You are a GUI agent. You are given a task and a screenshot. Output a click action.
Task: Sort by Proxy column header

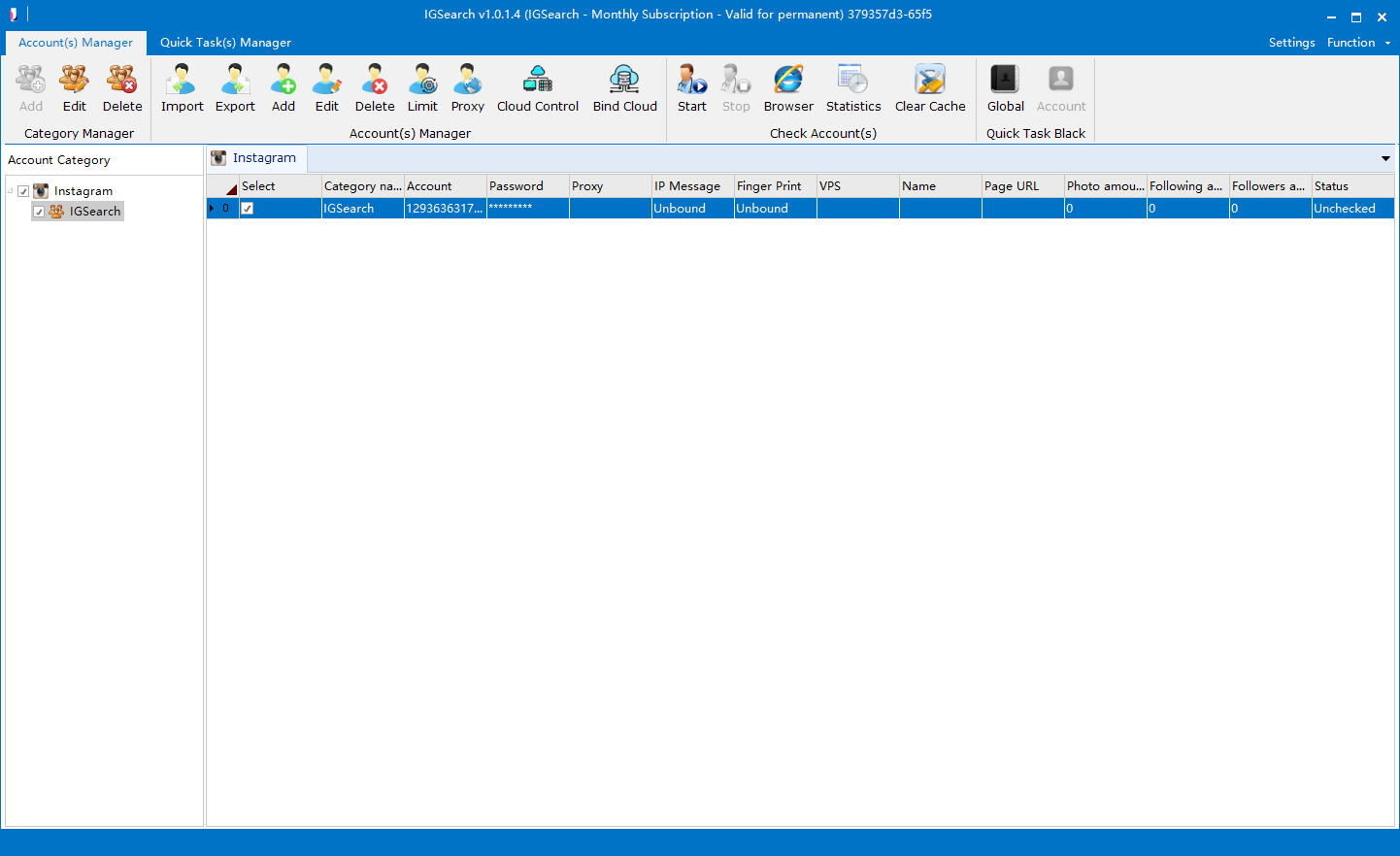pyautogui.click(x=610, y=186)
